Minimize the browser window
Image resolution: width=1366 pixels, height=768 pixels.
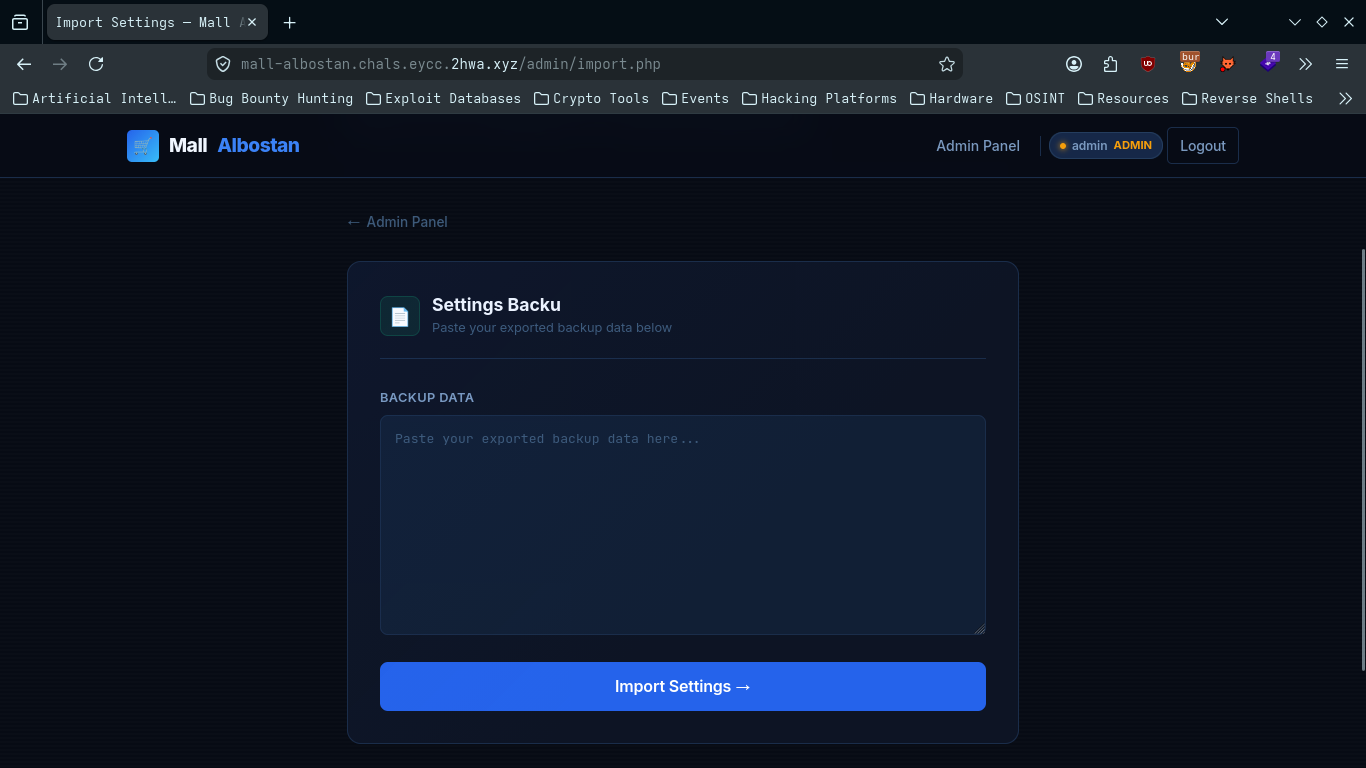[1295, 22]
